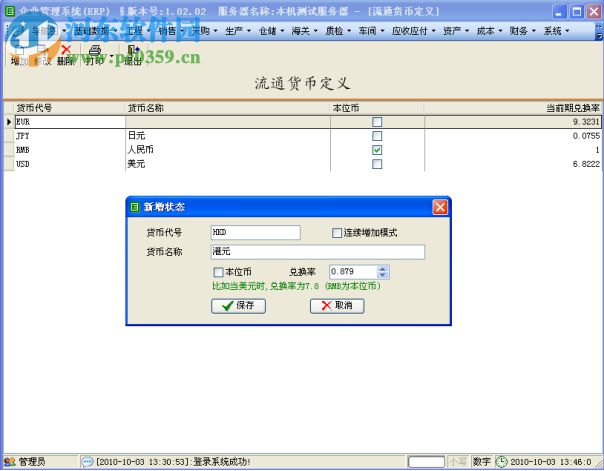Click the 货币名称 column header
The image size is (604, 471).
[x=228, y=108]
